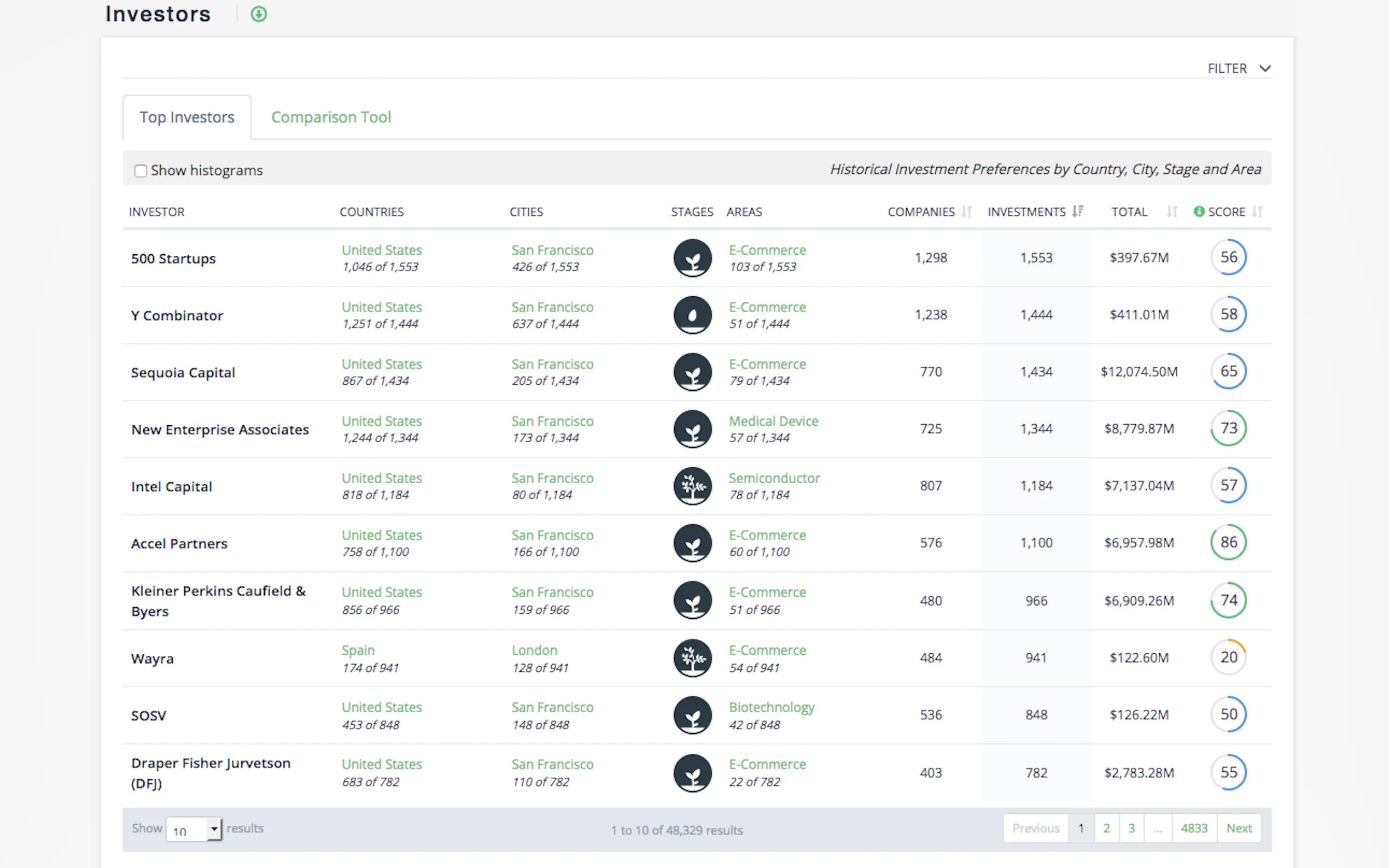This screenshot has width=1389, height=868.
Task: Open E-Commerce area link for Y Combinator
Action: point(767,307)
